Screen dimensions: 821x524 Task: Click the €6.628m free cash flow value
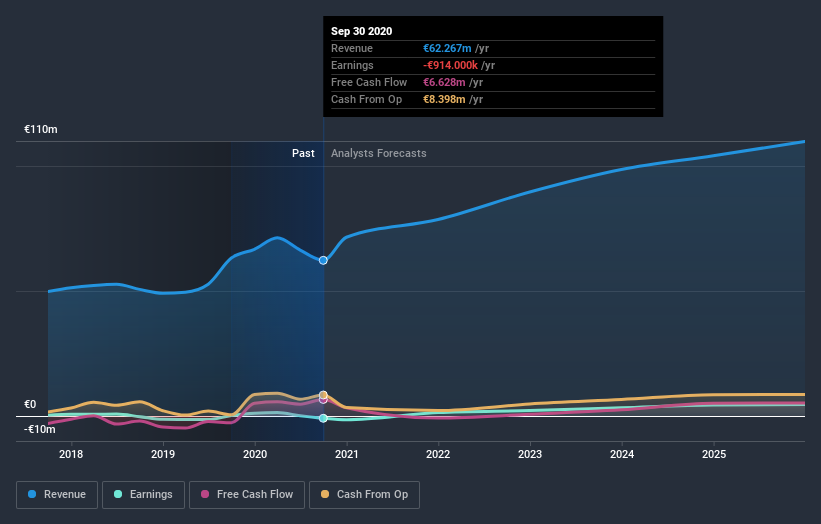pos(444,82)
